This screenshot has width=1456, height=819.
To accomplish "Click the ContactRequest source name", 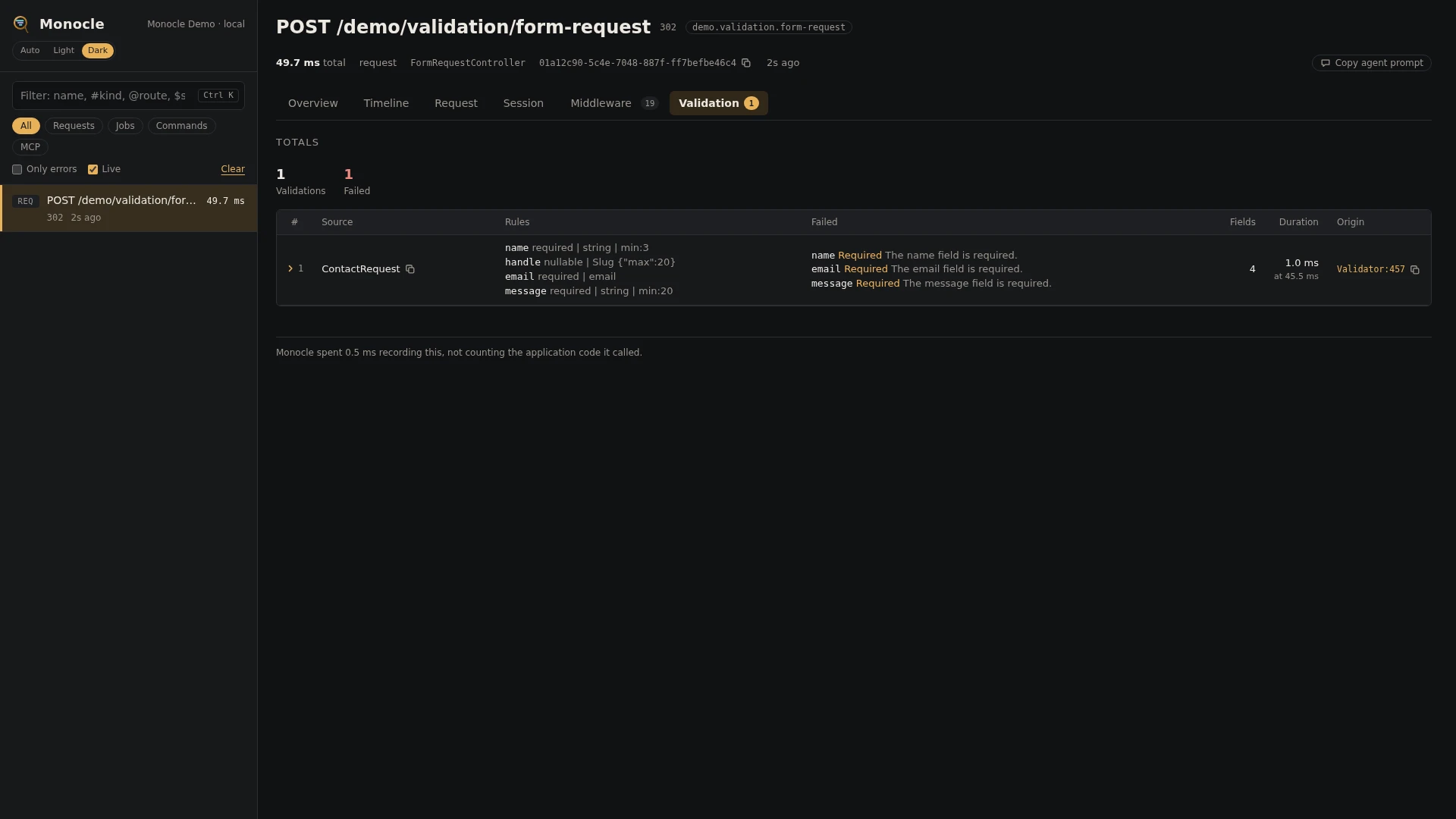I will [x=360, y=269].
